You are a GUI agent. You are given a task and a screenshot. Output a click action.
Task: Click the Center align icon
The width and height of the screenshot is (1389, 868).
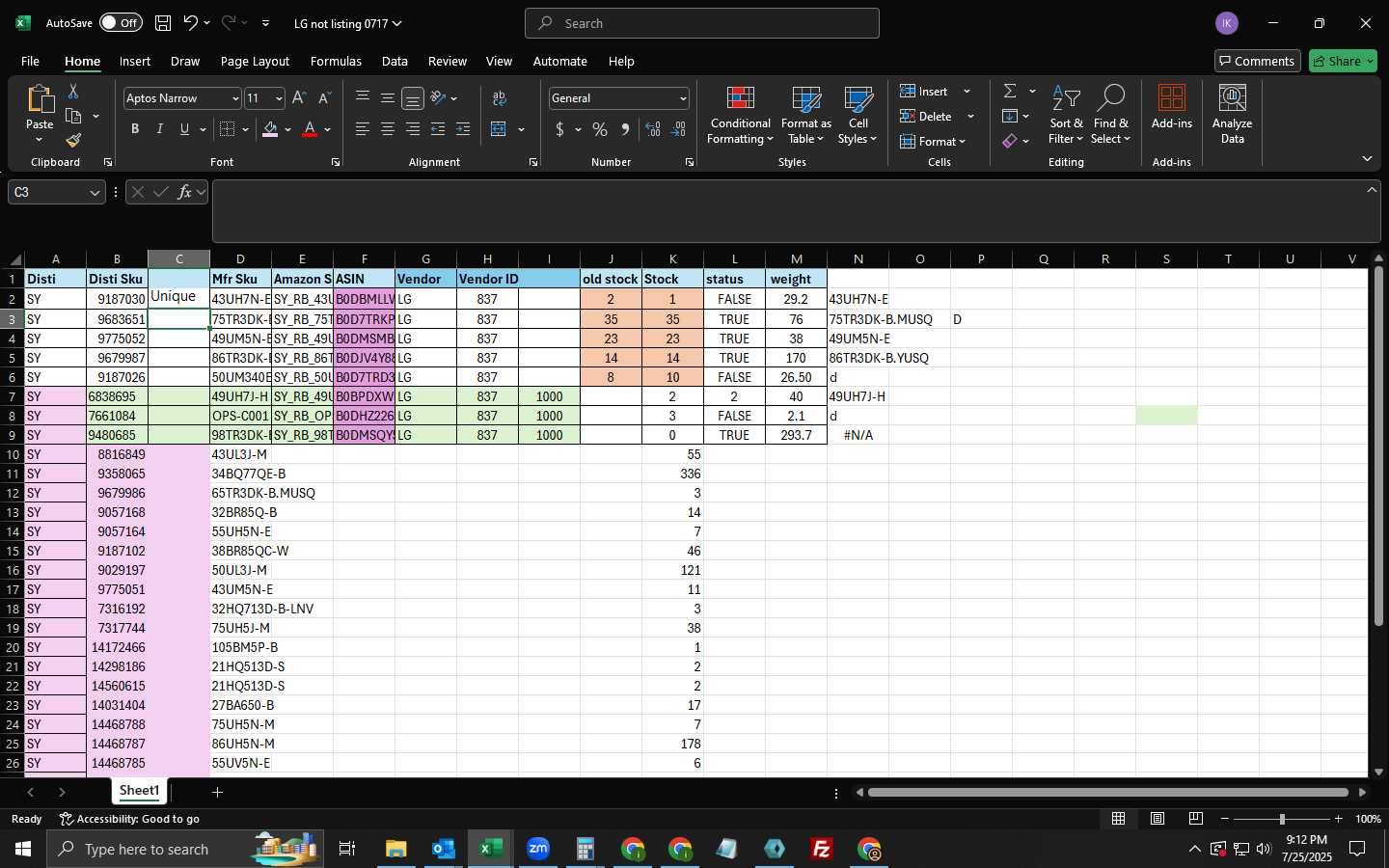(388, 129)
